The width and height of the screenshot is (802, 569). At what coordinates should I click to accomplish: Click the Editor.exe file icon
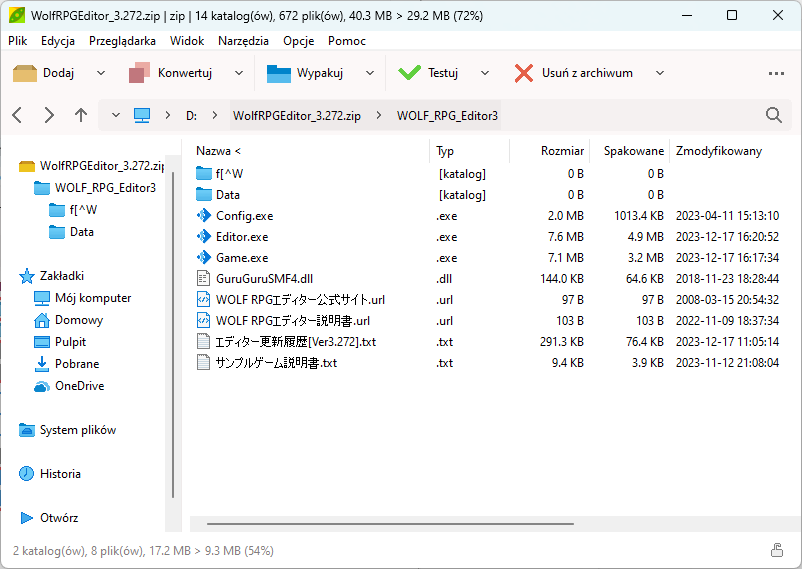coord(204,236)
